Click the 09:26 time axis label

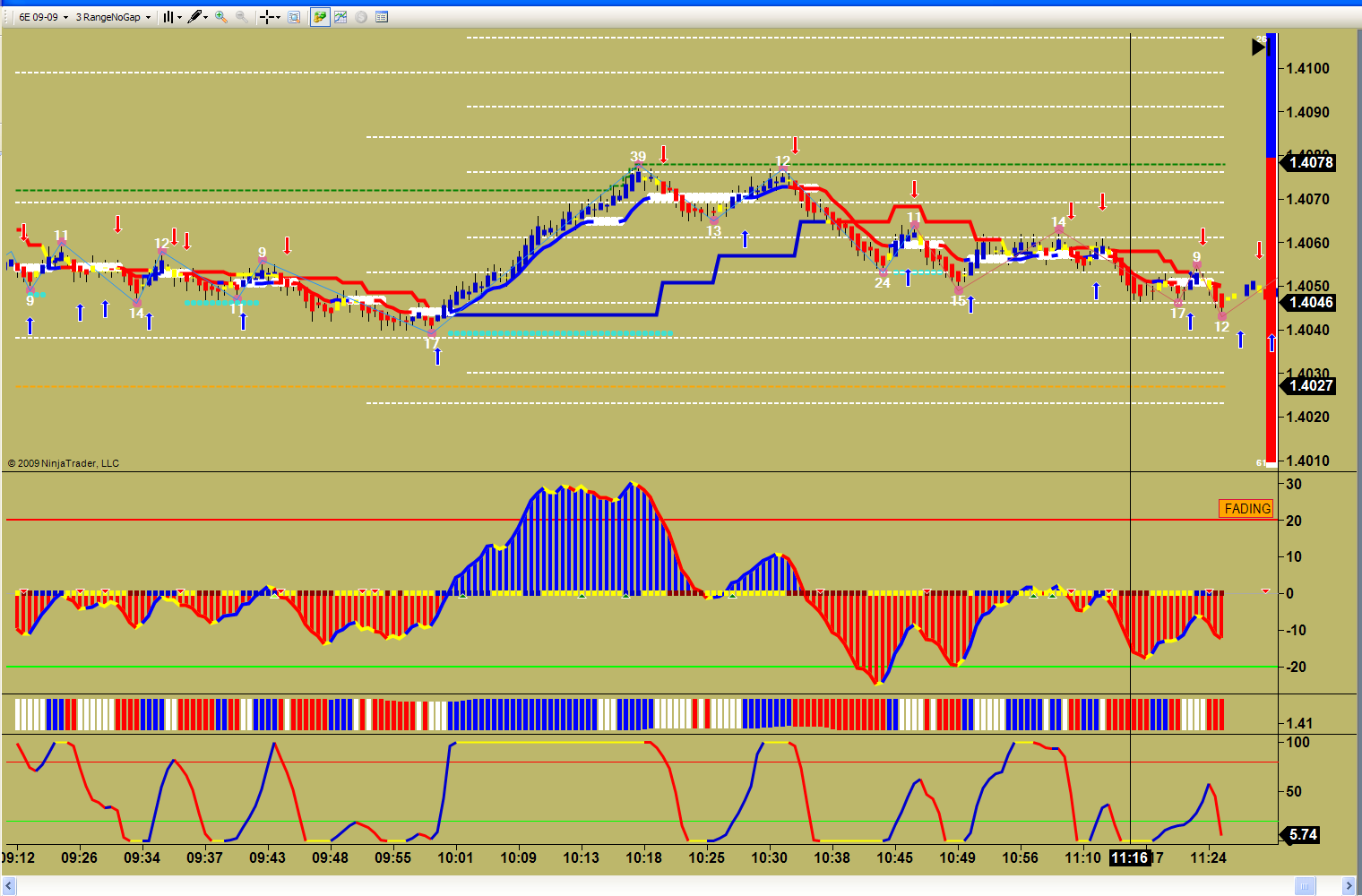tap(79, 857)
